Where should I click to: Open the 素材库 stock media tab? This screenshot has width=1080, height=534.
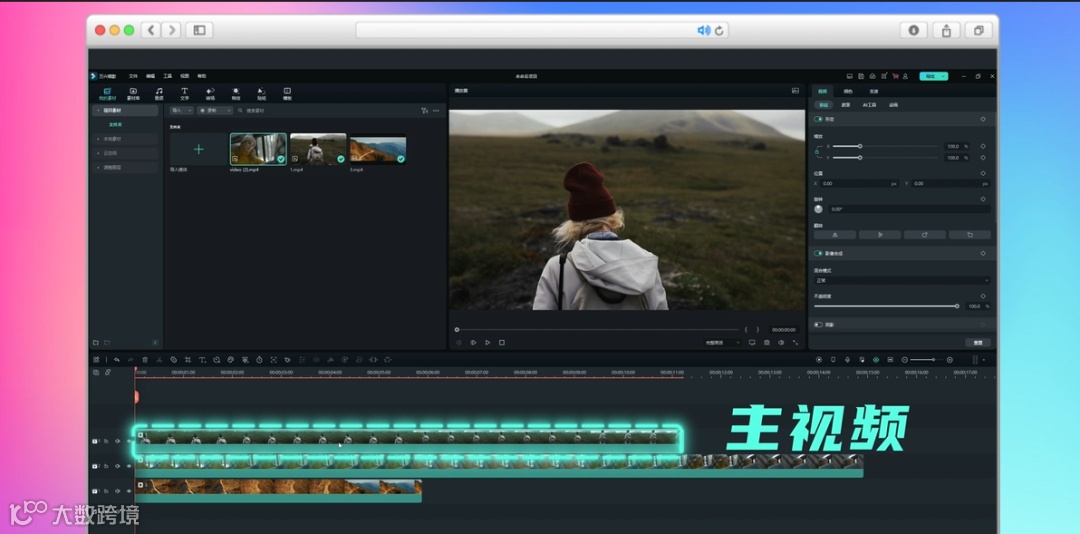pos(133,94)
